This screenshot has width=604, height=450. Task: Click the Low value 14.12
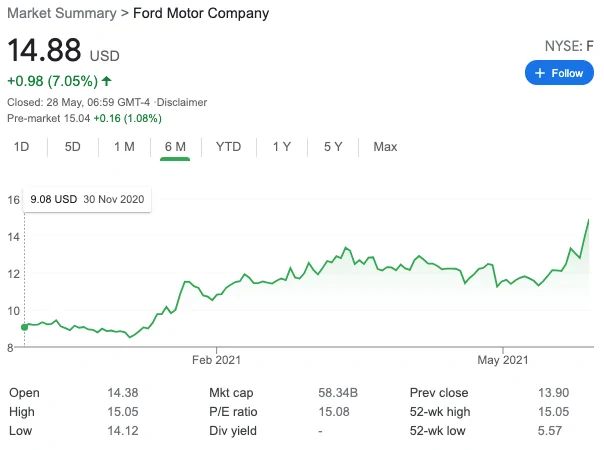coord(122,430)
